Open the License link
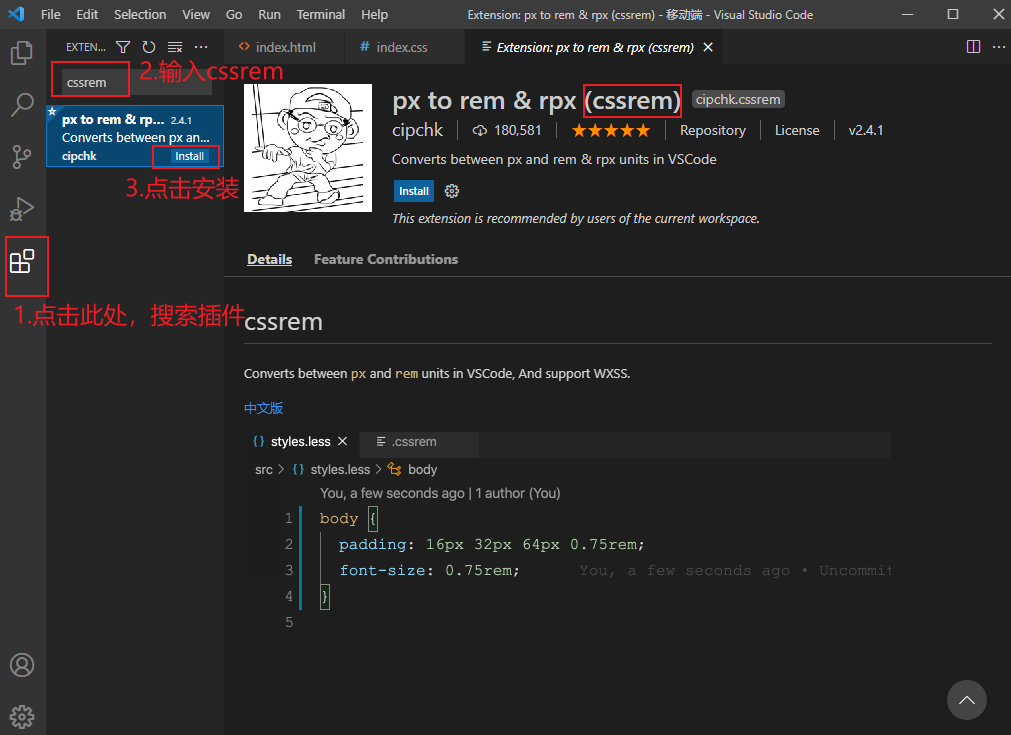This screenshot has width=1011, height=735. [797, 130]
